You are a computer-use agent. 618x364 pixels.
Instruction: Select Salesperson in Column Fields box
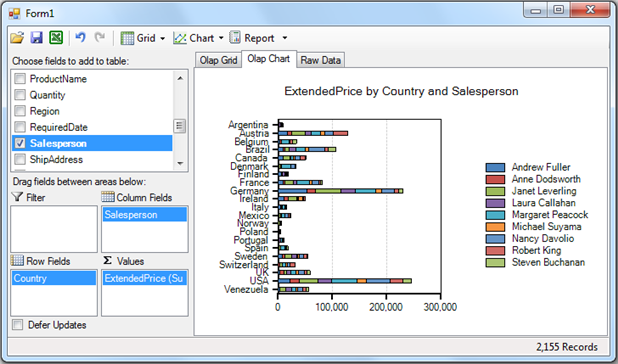click(x=144, y=215)
